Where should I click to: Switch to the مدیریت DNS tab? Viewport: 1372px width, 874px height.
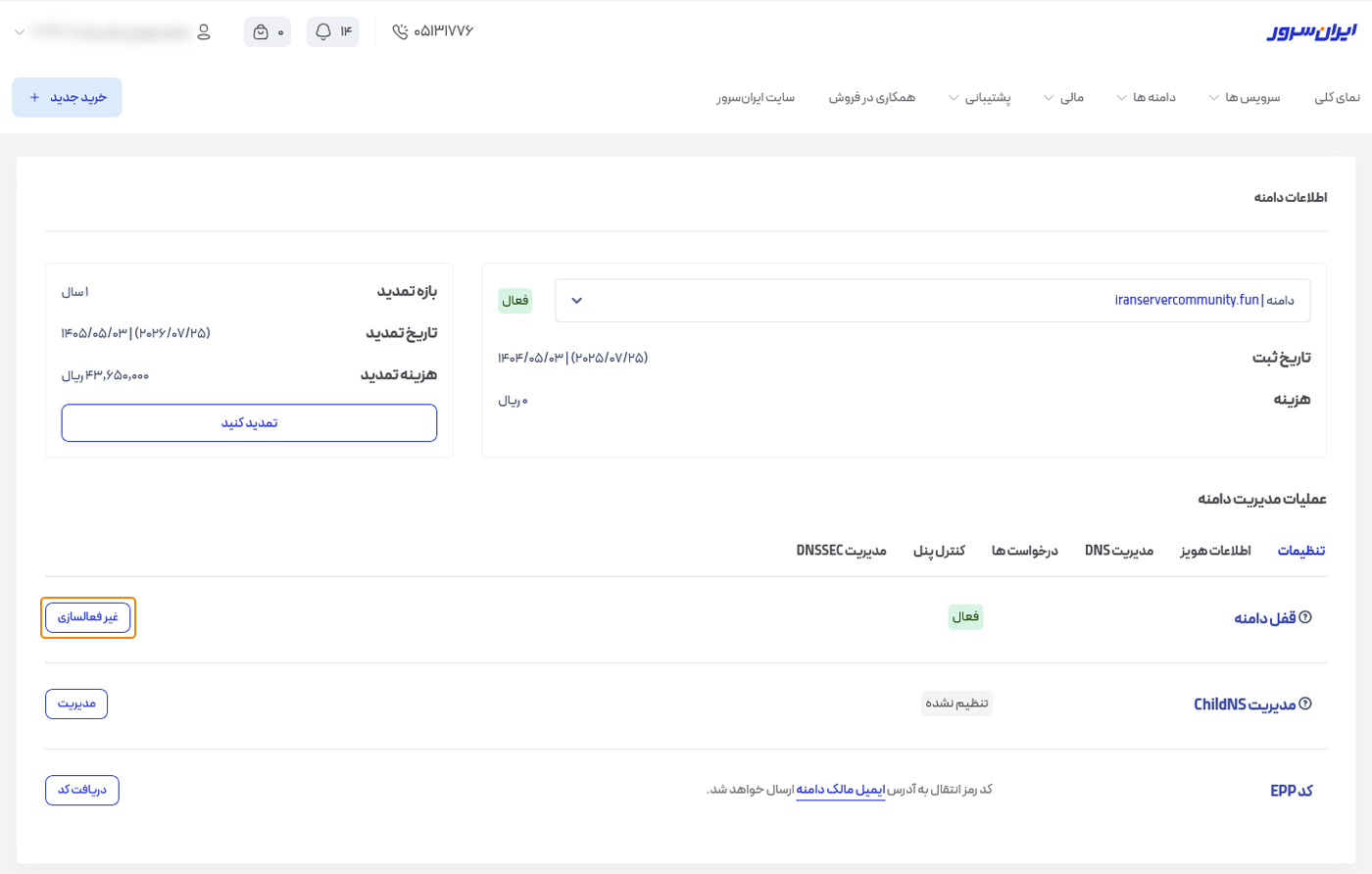pyautogui.click(x=1118, y=551)
